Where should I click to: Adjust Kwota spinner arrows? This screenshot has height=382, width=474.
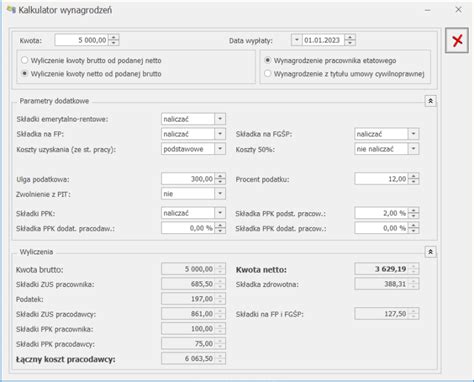114,40
